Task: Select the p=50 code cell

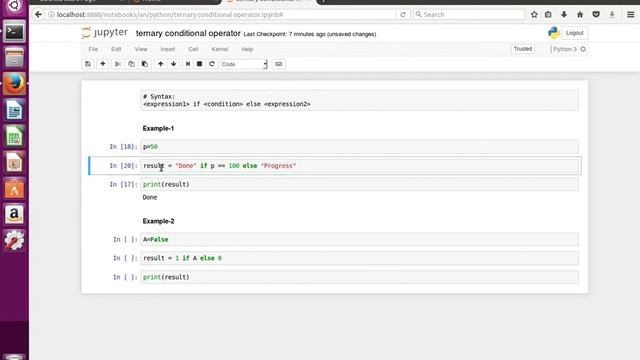Action: click(x=359, y=147)
